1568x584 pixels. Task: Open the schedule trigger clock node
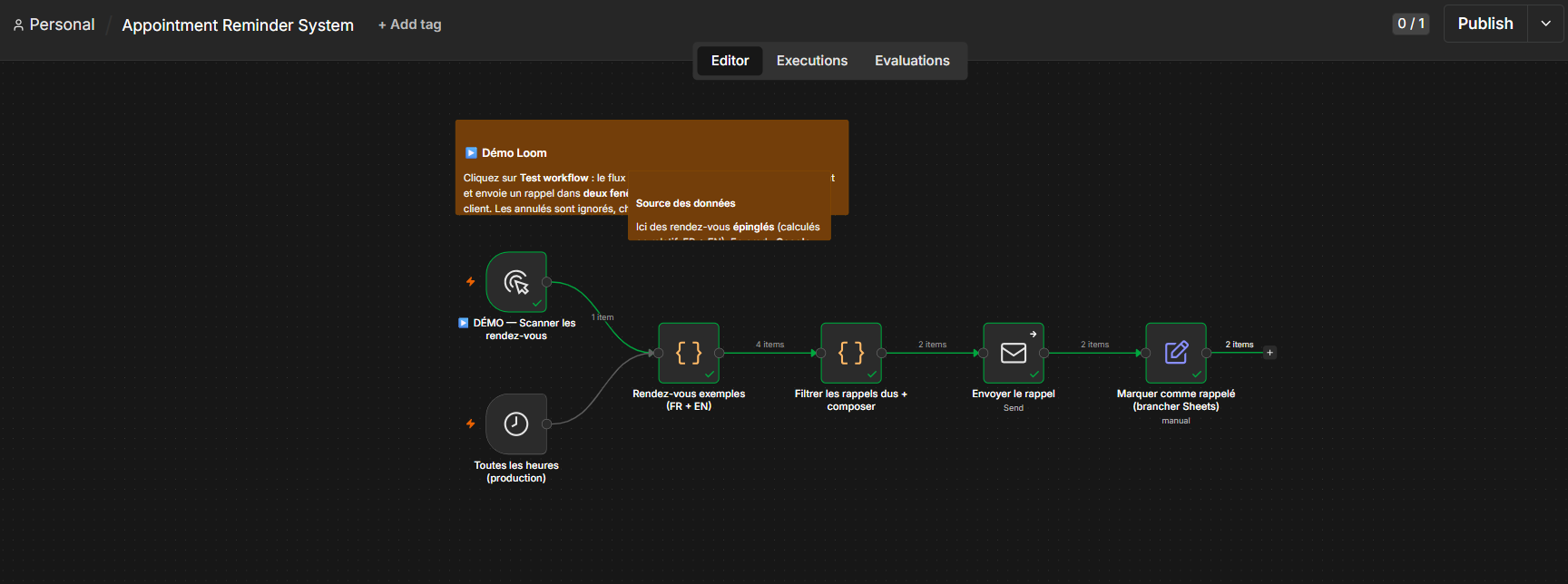click(516, 423)
